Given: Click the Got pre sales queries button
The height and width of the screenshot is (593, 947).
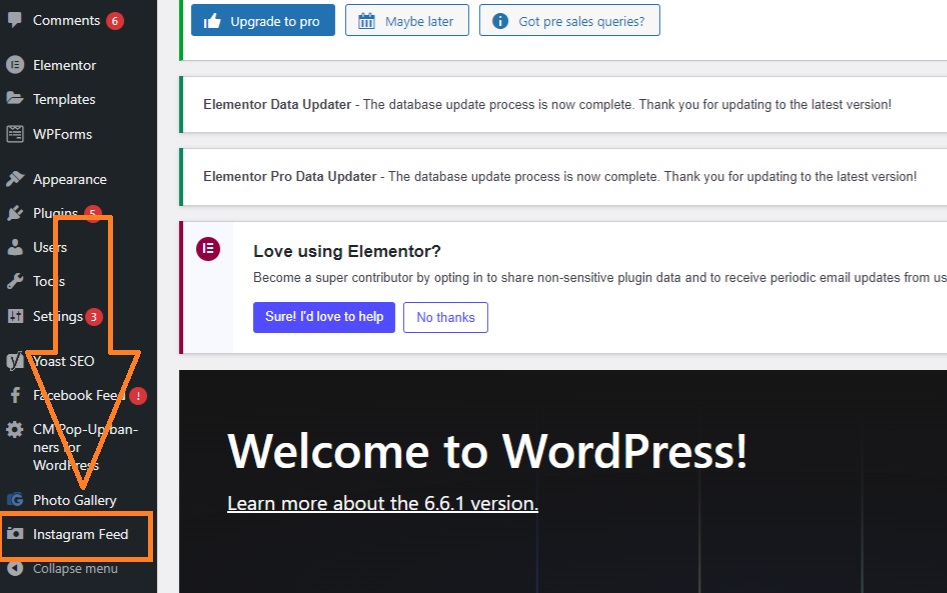Looking at the screenshot, I should click(x=570, y=20).
